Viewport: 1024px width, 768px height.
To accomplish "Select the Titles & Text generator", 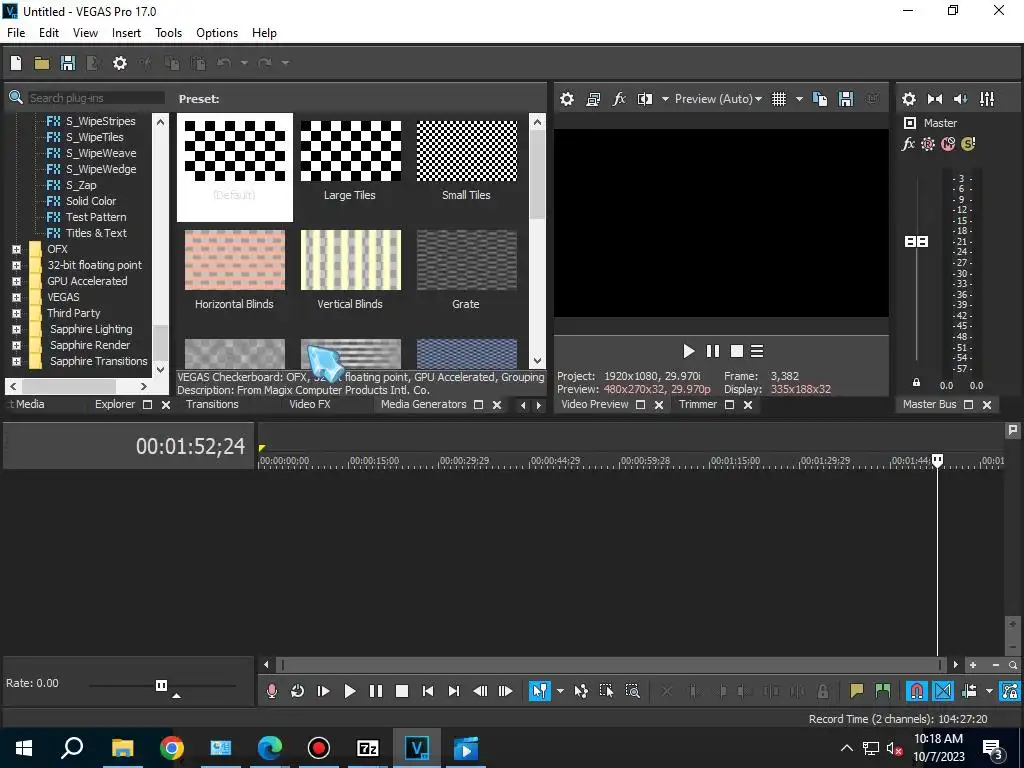I will [96, 233].
